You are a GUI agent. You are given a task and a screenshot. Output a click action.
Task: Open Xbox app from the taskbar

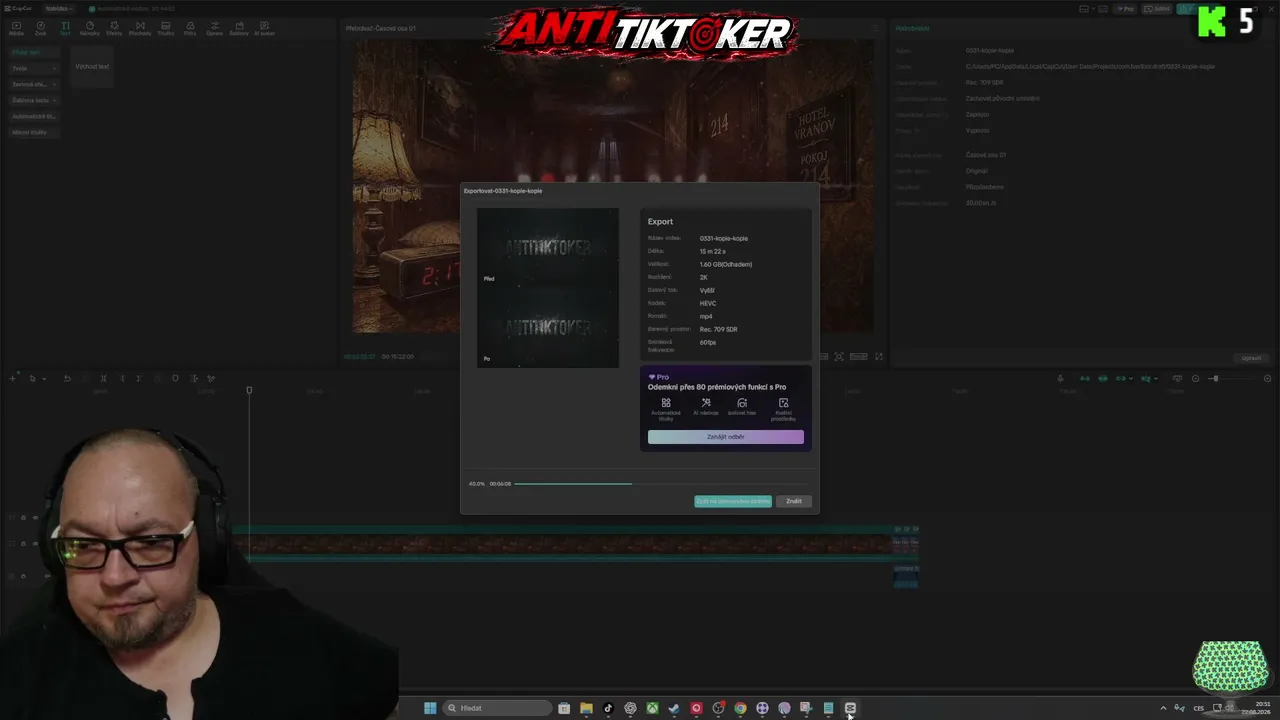tap(652, 708)
